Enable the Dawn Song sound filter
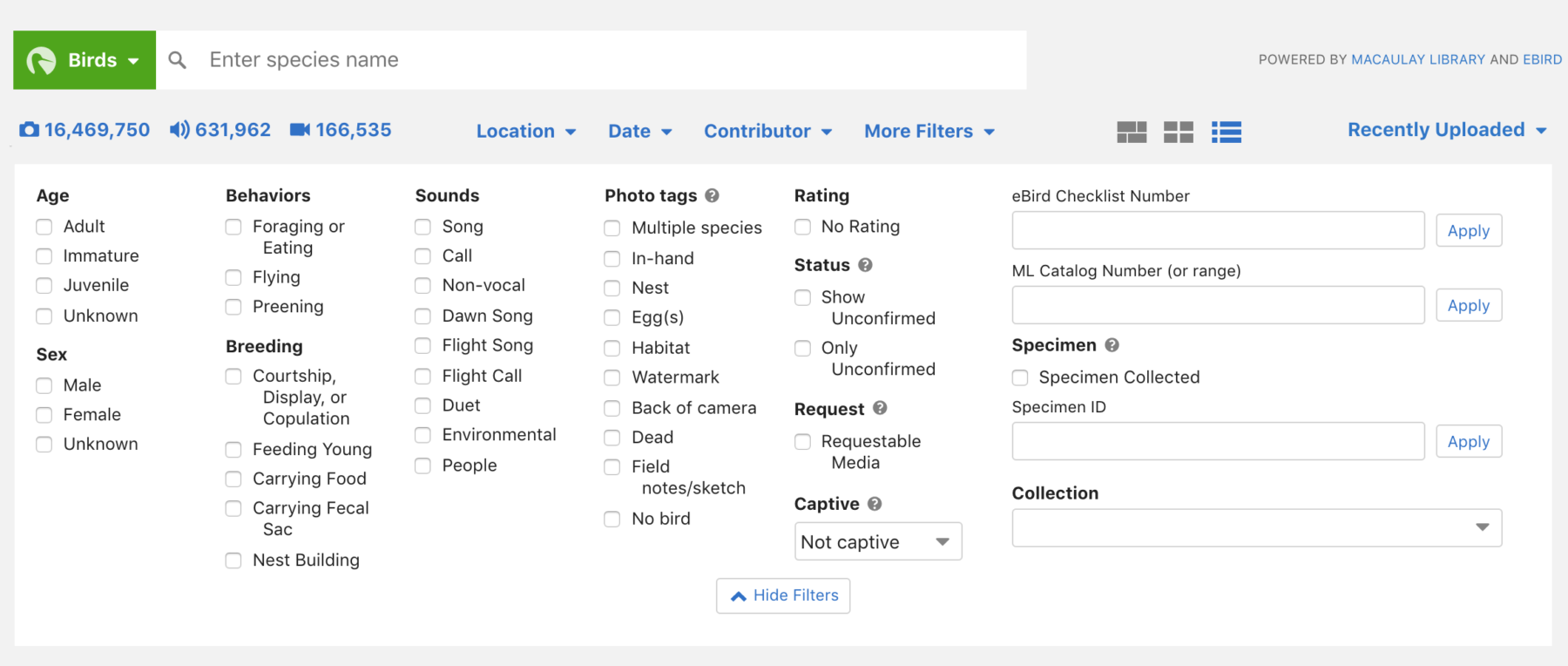 pyautogui.click(x=422, y=316)
